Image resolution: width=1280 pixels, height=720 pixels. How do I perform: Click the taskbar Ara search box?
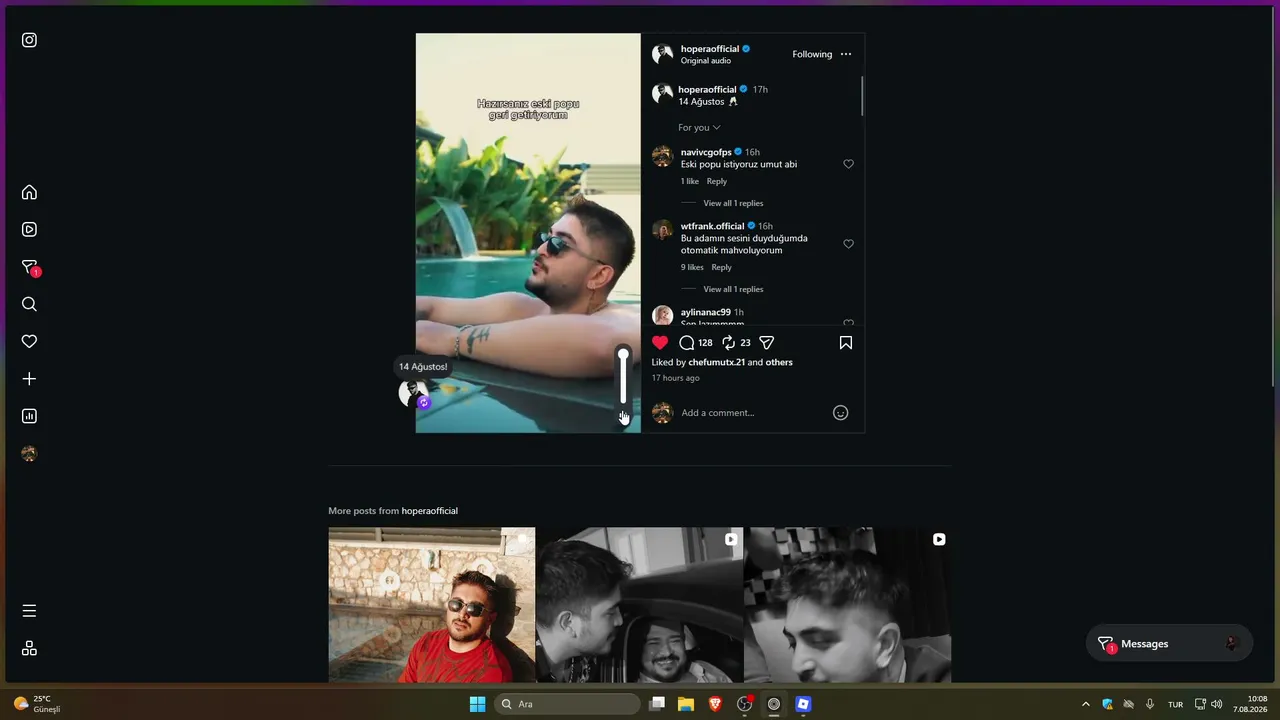click(567, 704)
